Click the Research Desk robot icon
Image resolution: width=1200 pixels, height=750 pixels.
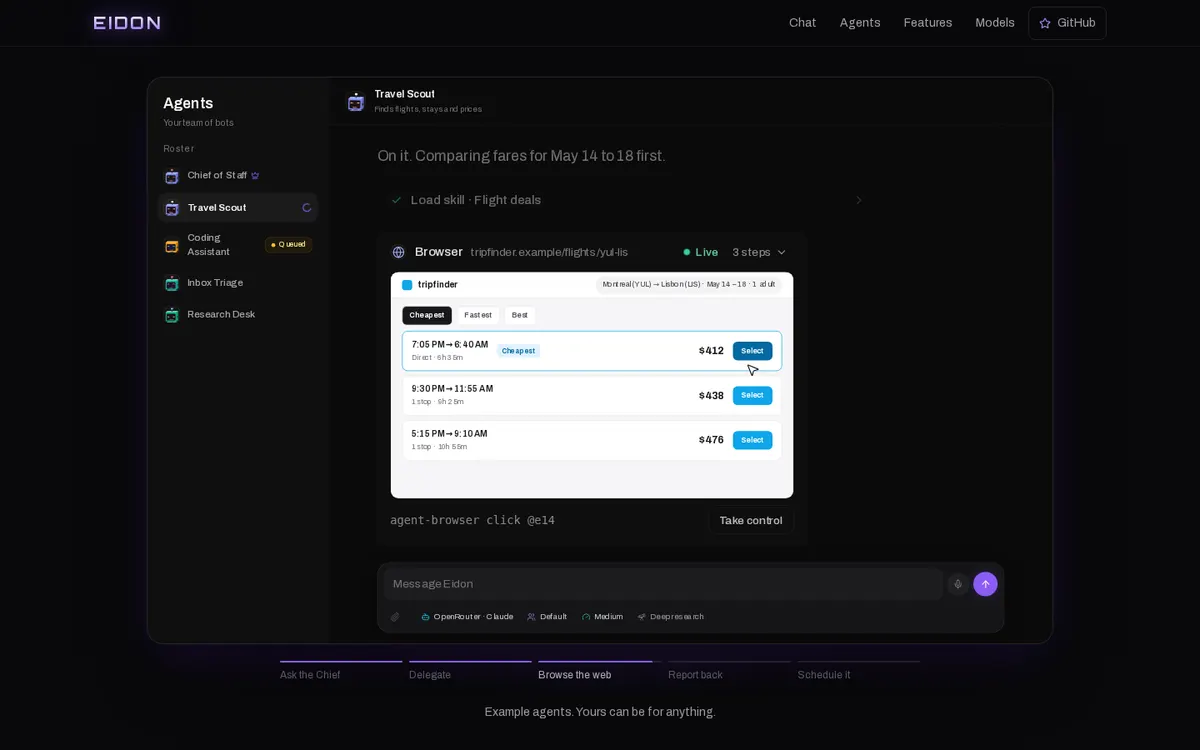pyautogui.click(x=171, y=315)
